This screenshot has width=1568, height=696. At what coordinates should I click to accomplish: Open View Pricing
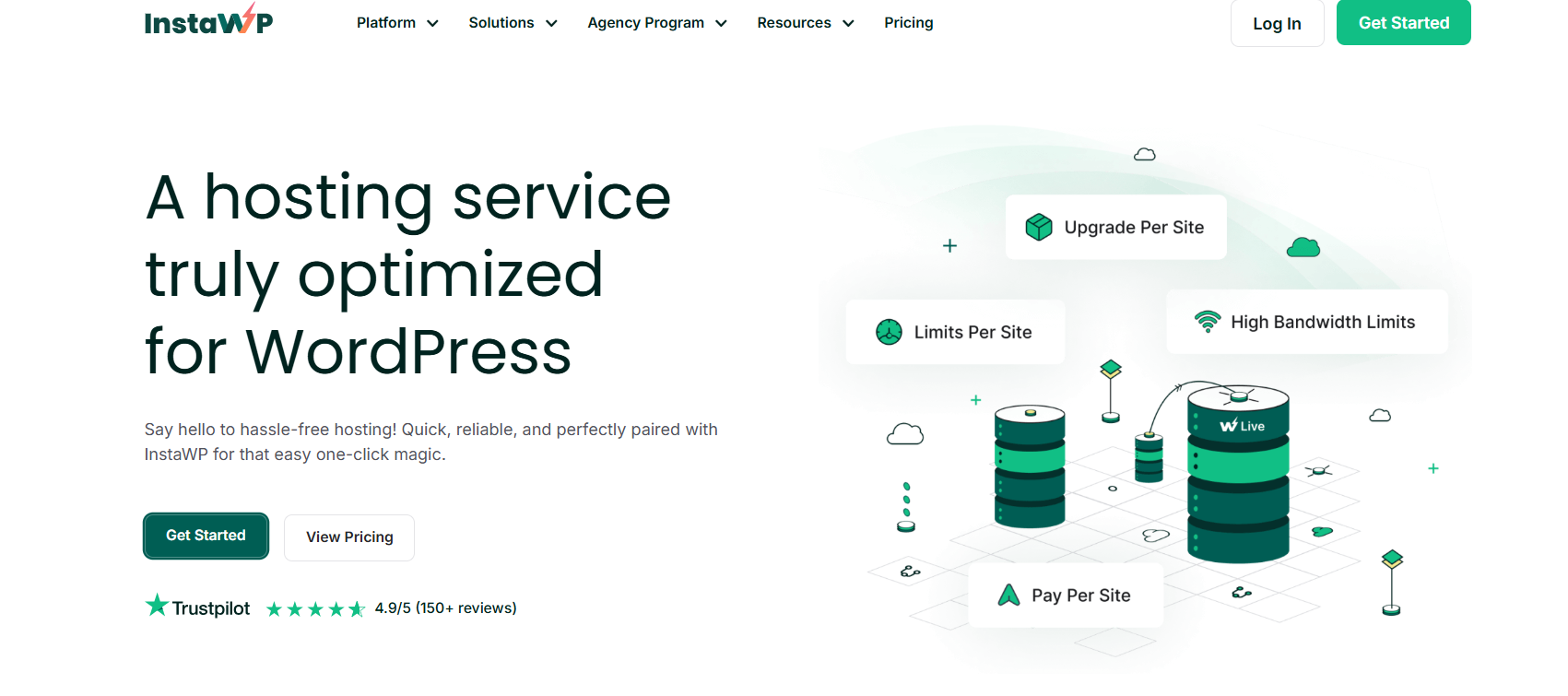click(349, 537)
